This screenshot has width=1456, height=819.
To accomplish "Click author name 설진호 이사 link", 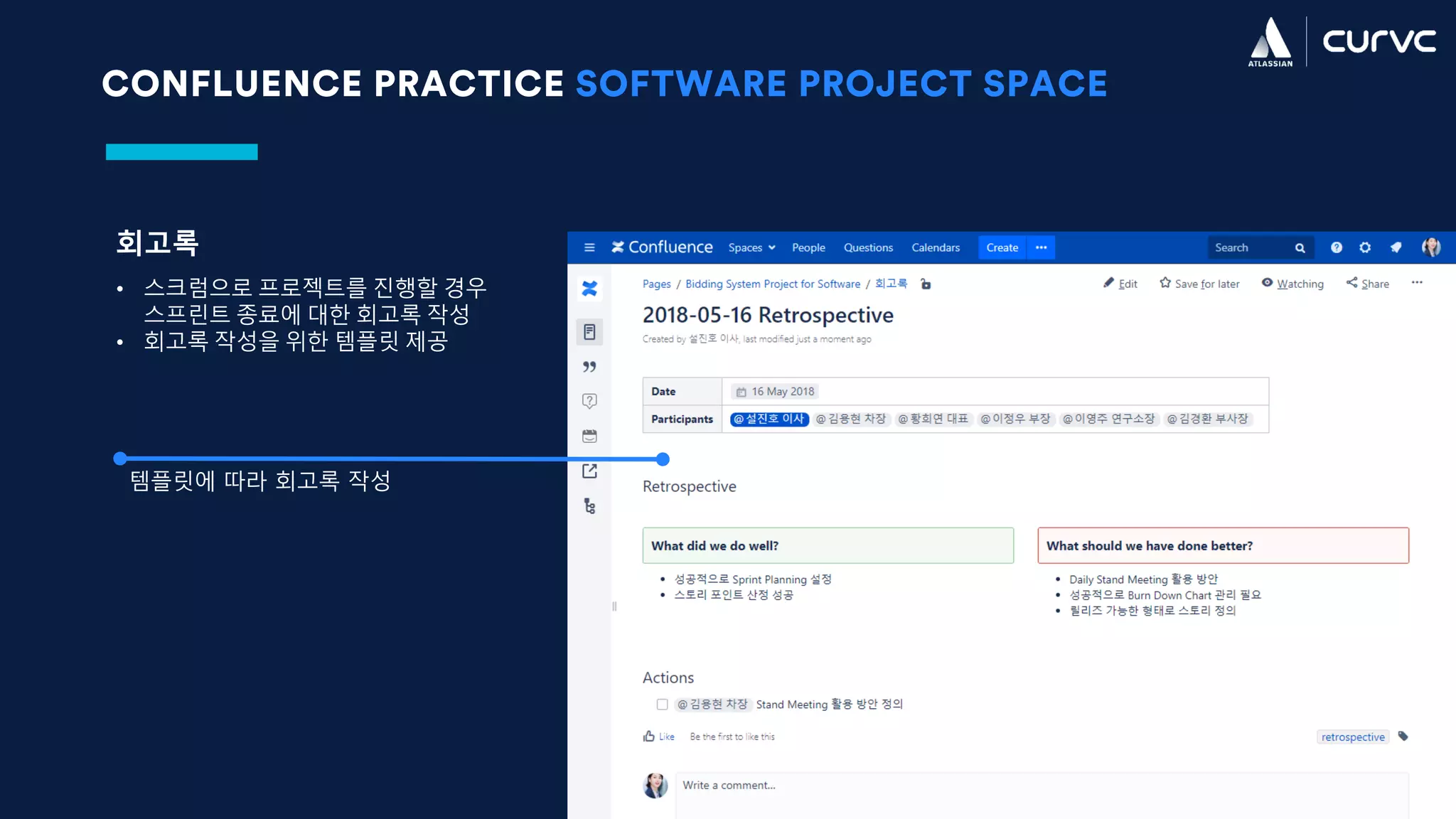I will 713,339.
